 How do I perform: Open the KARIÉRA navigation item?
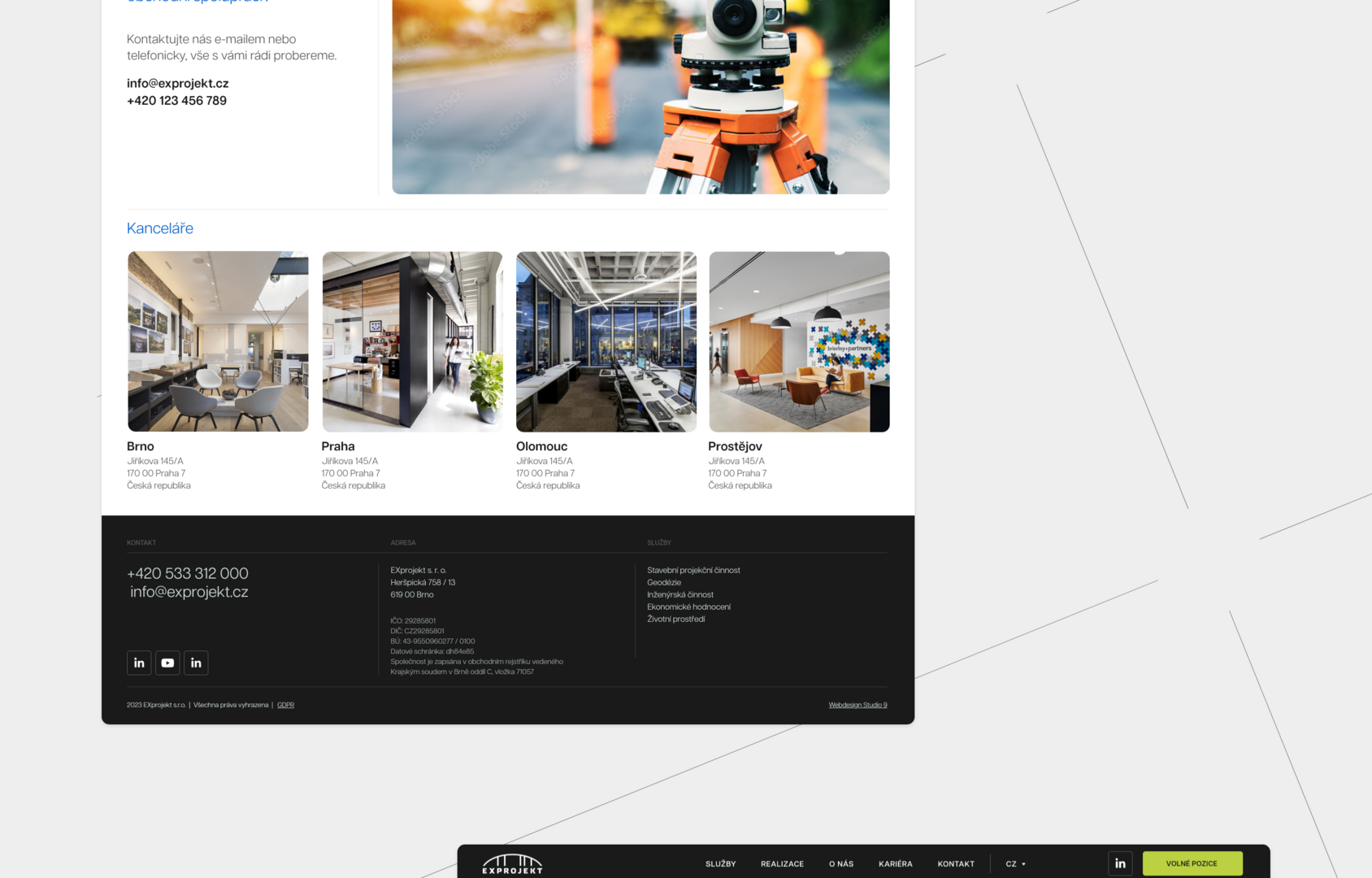pyautogui.click(x=895, y=864)
